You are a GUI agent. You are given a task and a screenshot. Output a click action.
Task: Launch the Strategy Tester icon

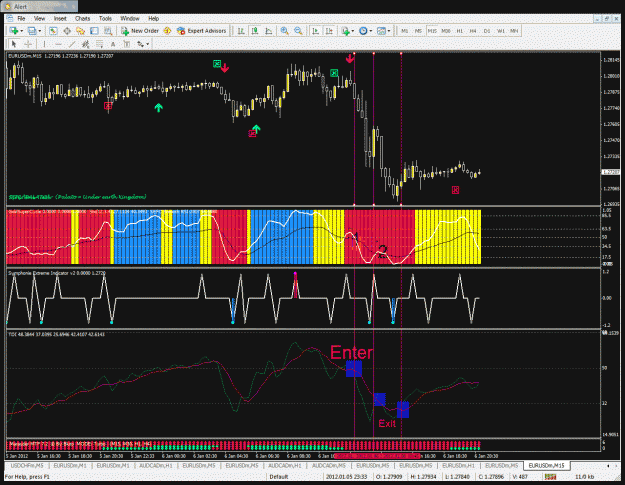pyautogui.click(x=108, y=31)
